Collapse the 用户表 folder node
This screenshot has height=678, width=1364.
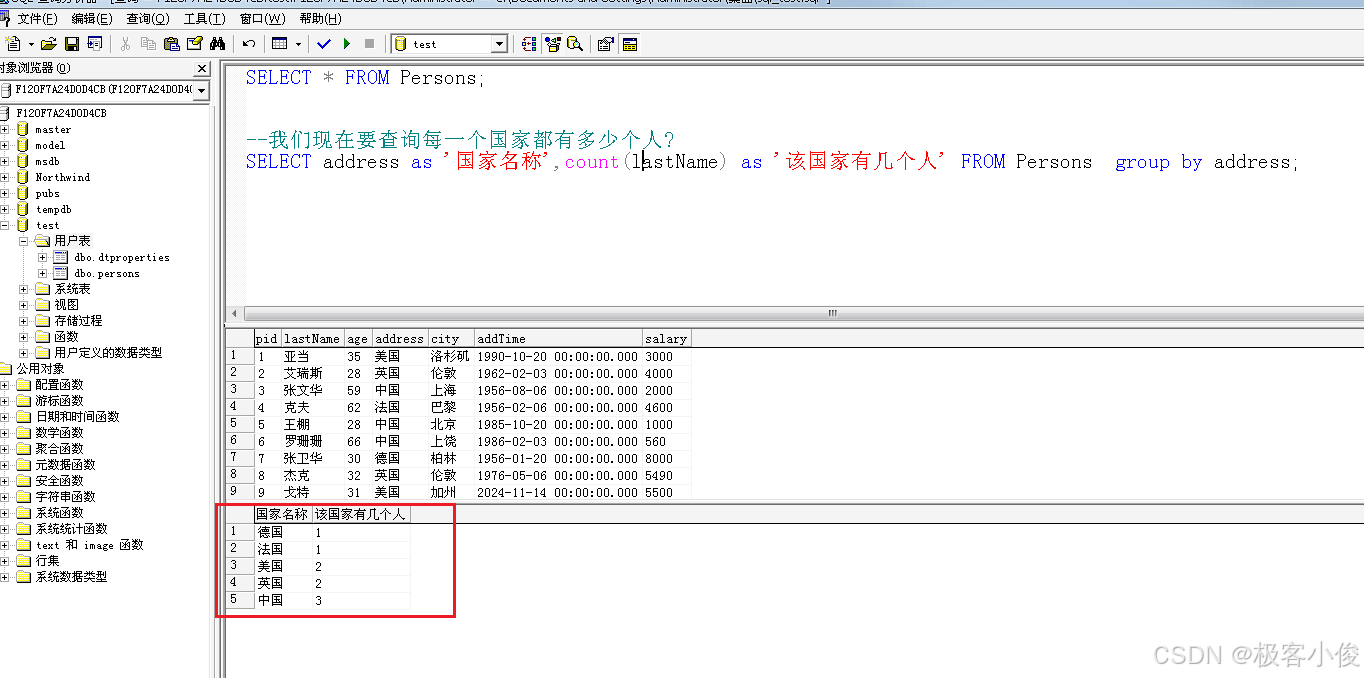[x=24, y=241]
